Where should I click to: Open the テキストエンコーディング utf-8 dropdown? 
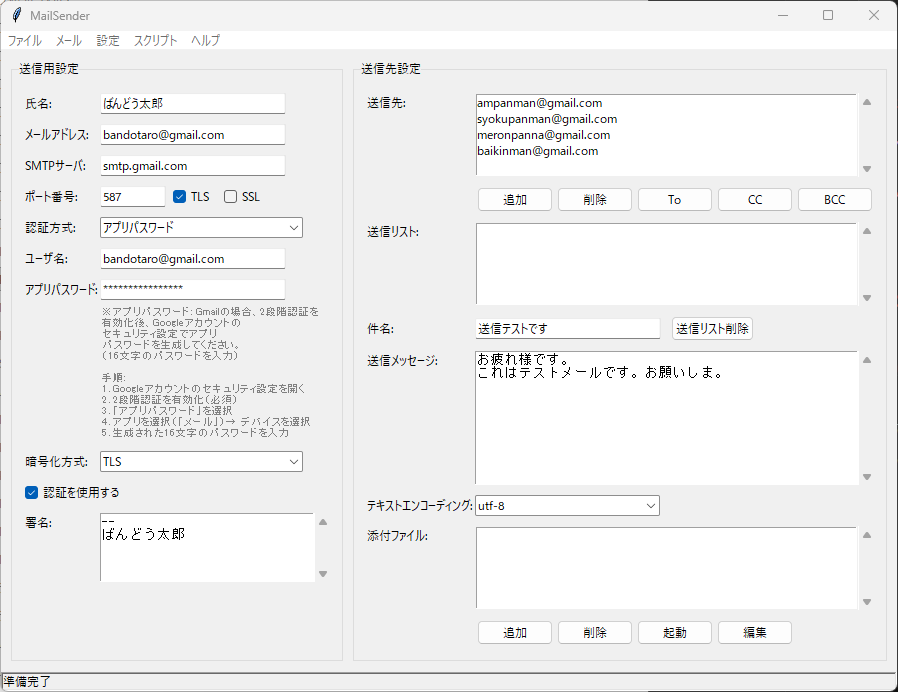(566, 506)
